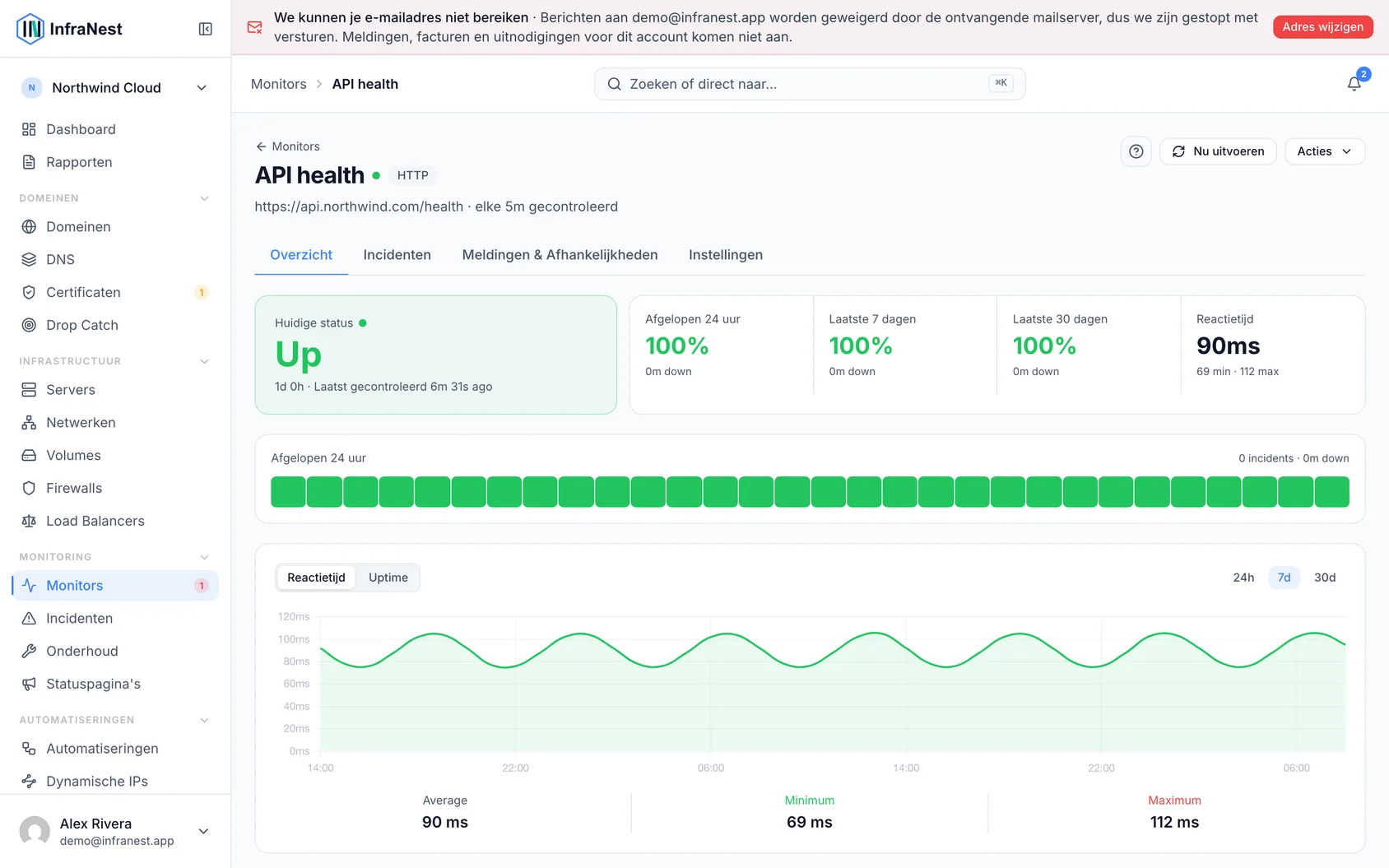Open Incidenten warning item in sidebar

[x=115, y=618]
